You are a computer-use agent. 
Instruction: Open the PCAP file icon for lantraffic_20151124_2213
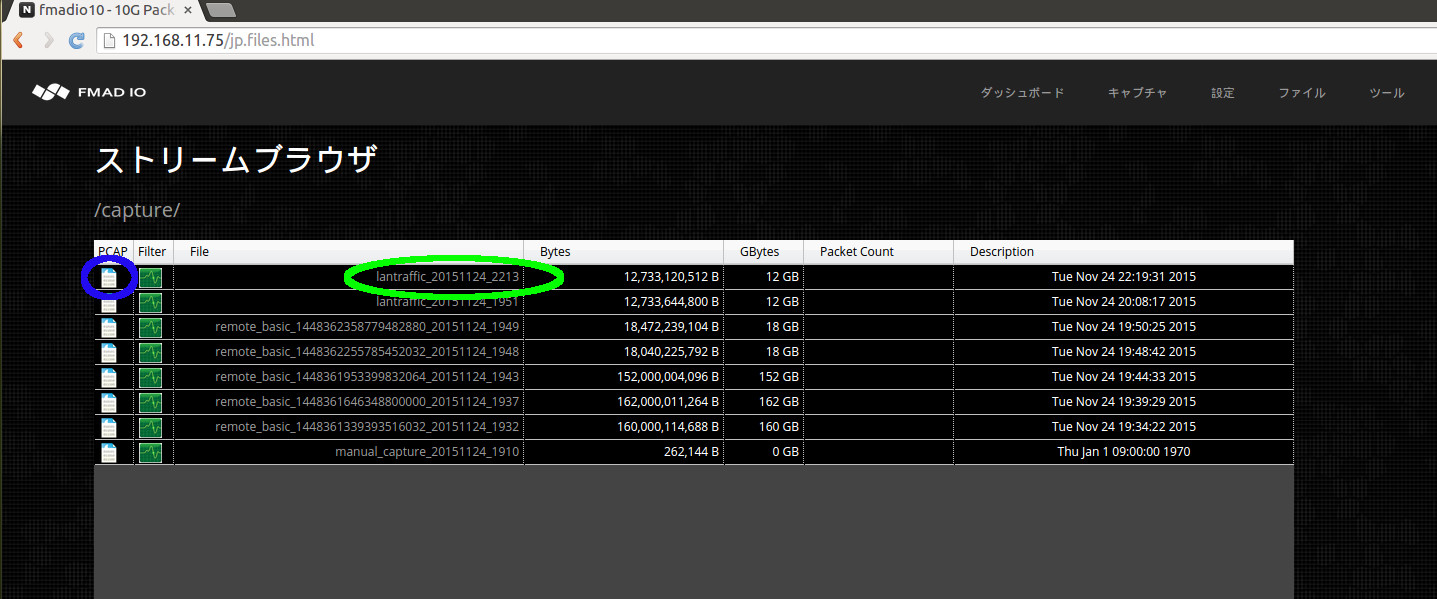[x=108, y=277]
